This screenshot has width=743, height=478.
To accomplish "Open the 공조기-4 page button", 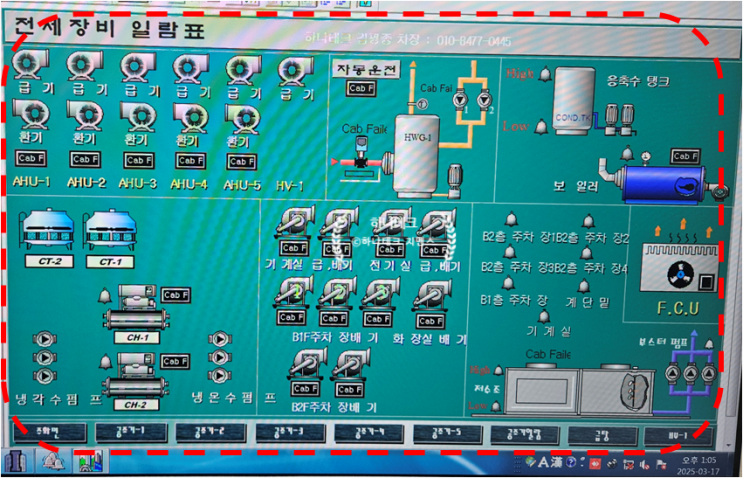I will point(370,433).
